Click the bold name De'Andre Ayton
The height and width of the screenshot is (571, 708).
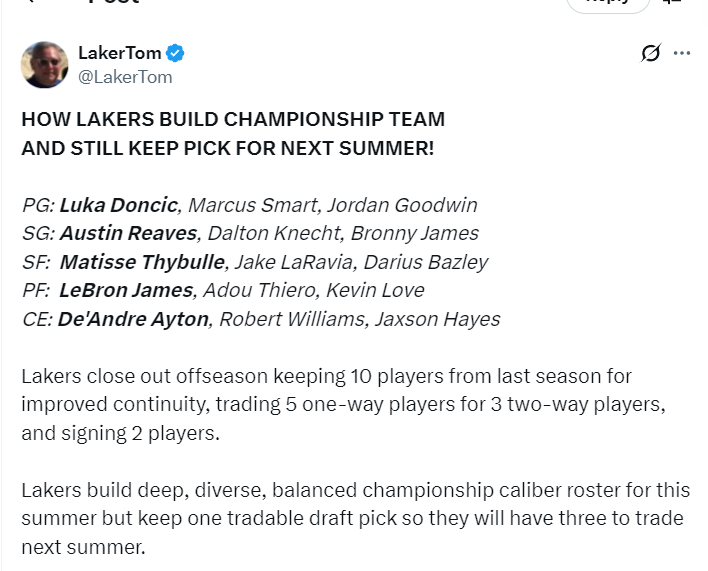coord(133,319)
